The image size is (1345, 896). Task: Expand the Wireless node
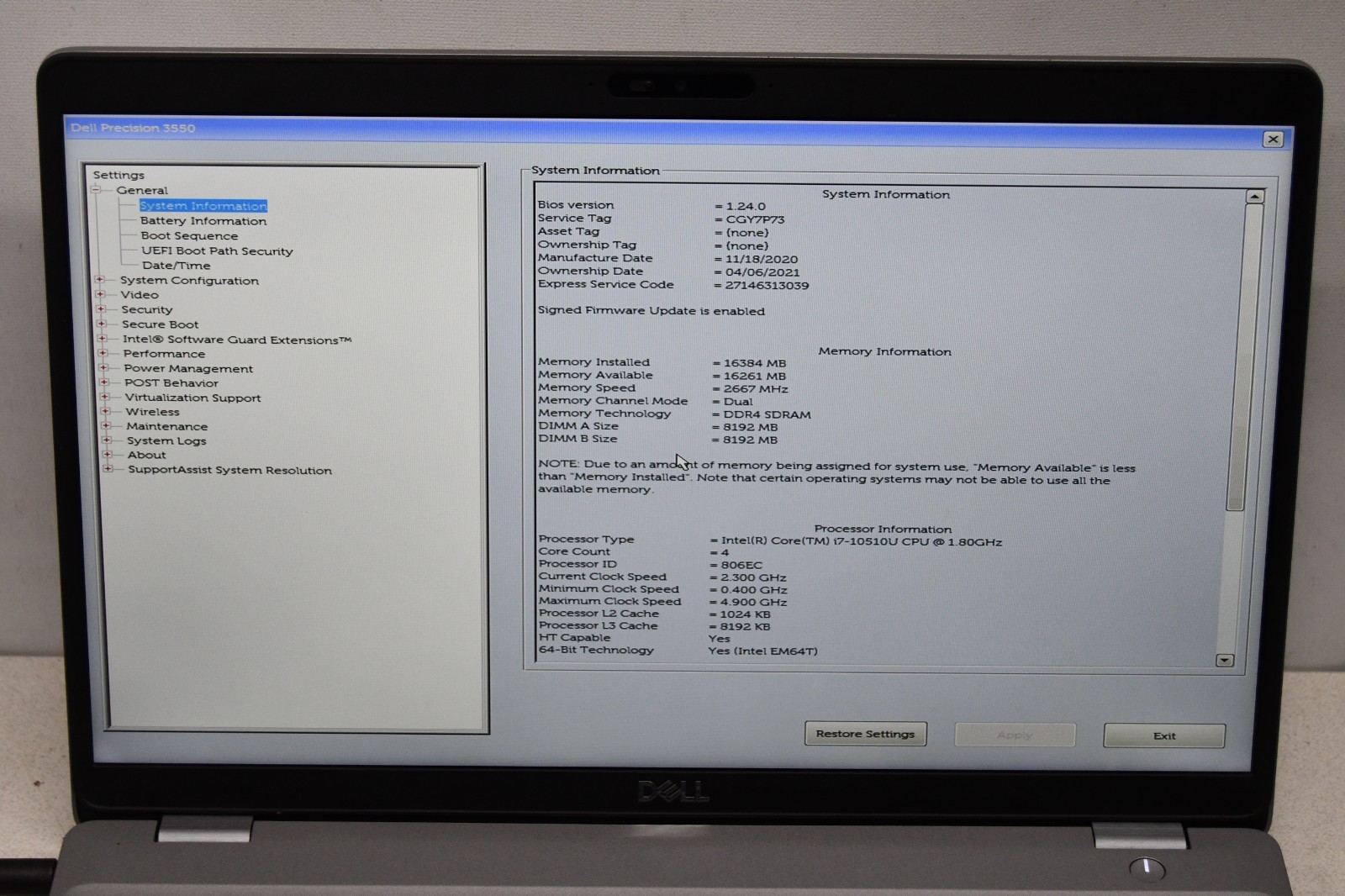pos(105,411)
